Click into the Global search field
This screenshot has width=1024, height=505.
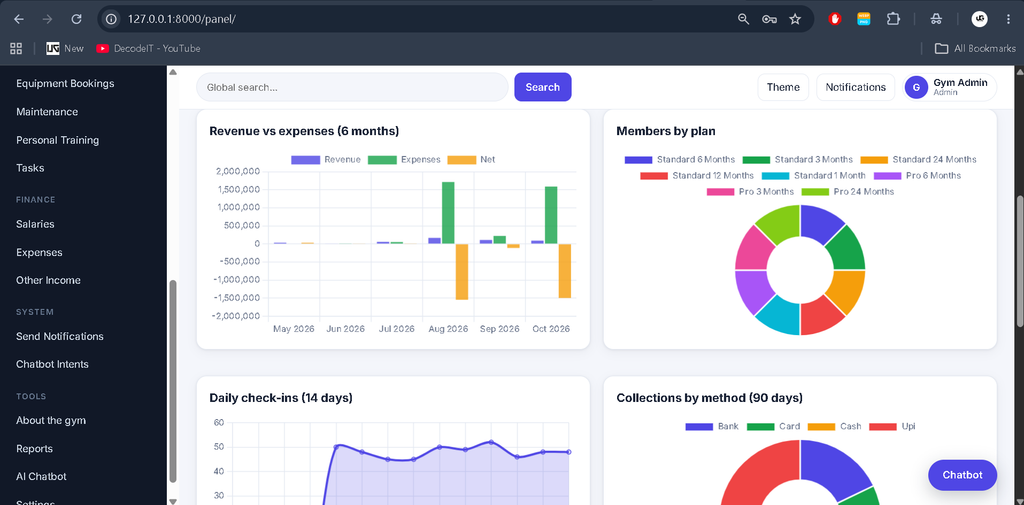coord(352,87)
